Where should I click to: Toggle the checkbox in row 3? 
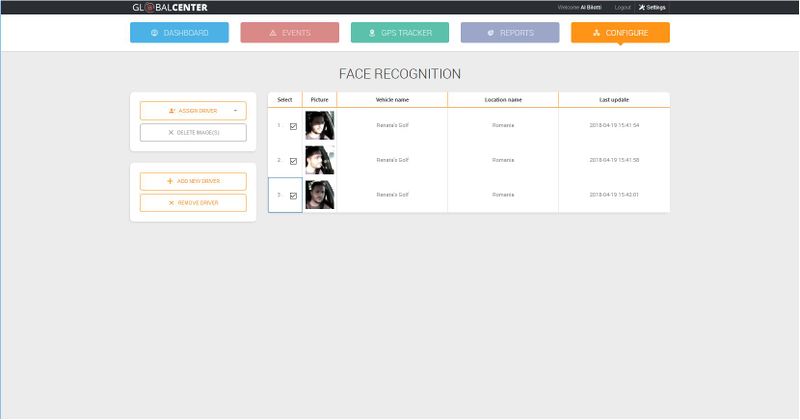[293, 196]
